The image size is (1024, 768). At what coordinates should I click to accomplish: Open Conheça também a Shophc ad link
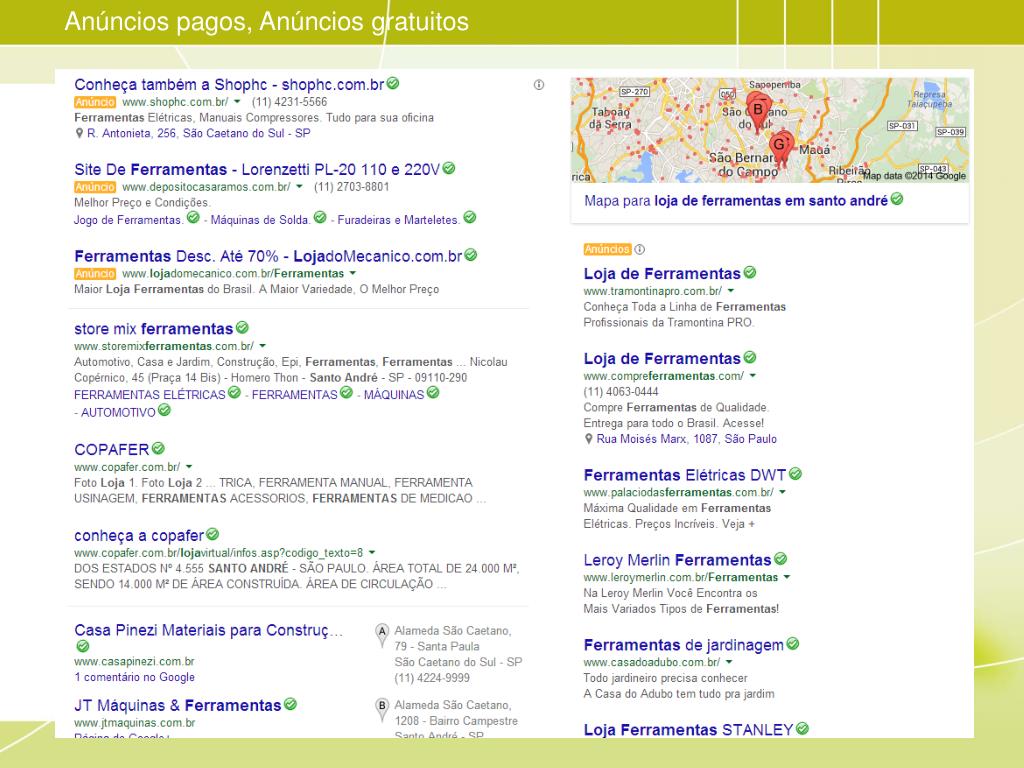pos(229,85)
